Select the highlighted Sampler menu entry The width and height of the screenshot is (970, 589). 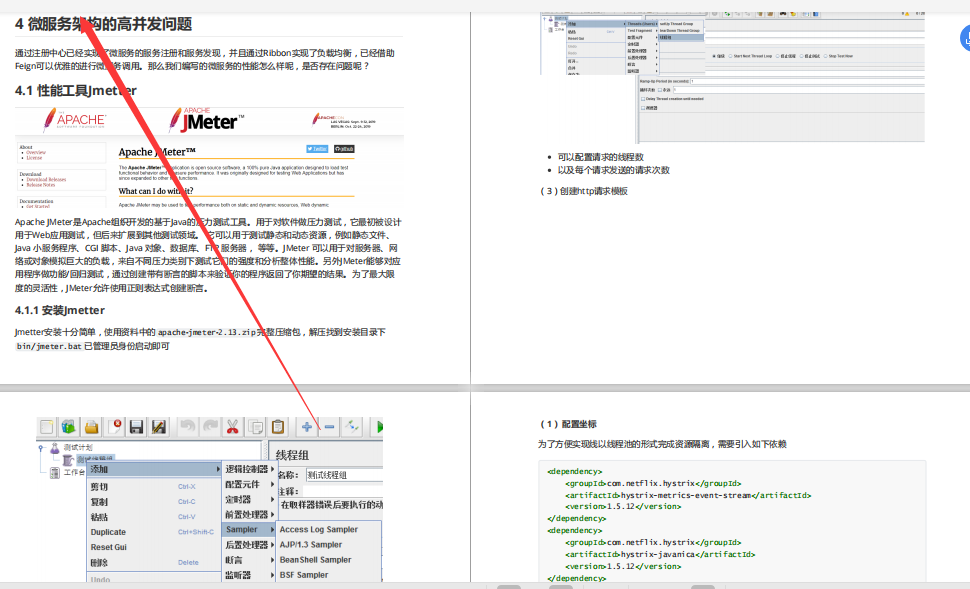[249, 530]
